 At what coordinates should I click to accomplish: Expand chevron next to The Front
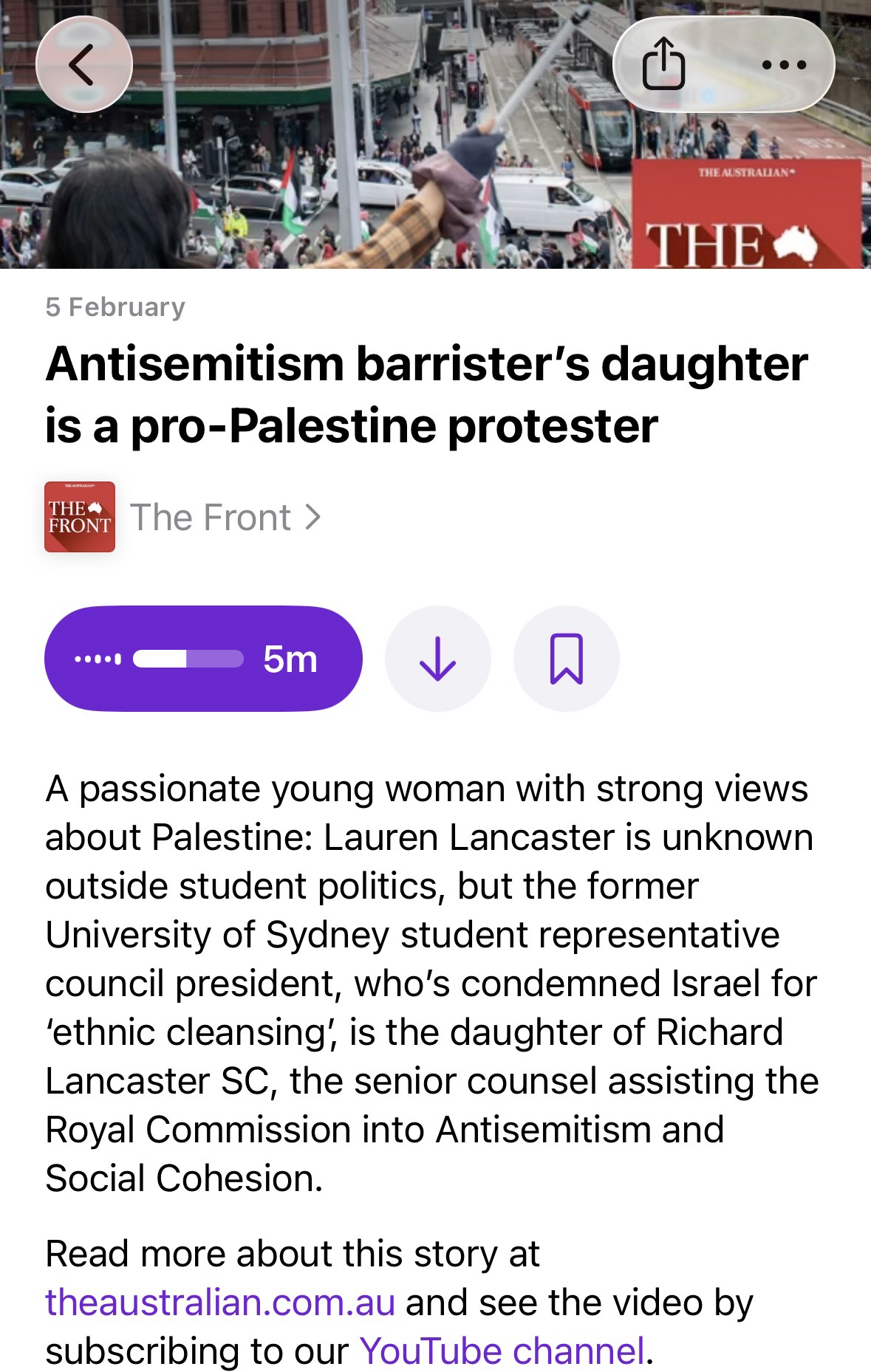[313, 517]
